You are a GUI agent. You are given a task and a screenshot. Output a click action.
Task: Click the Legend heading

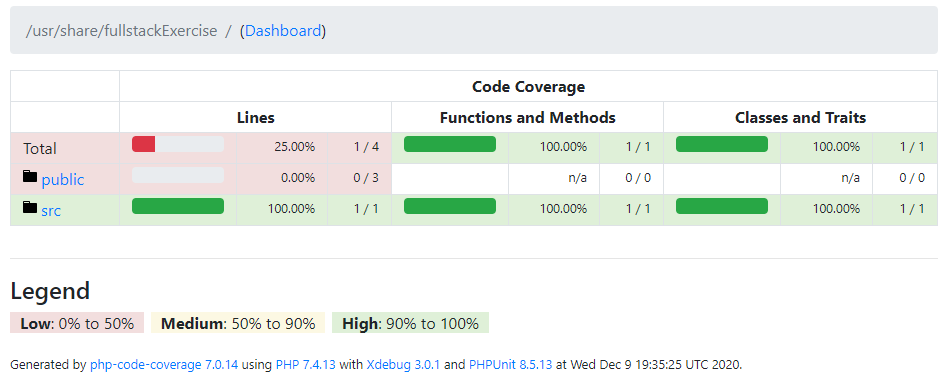coord(50,291)
